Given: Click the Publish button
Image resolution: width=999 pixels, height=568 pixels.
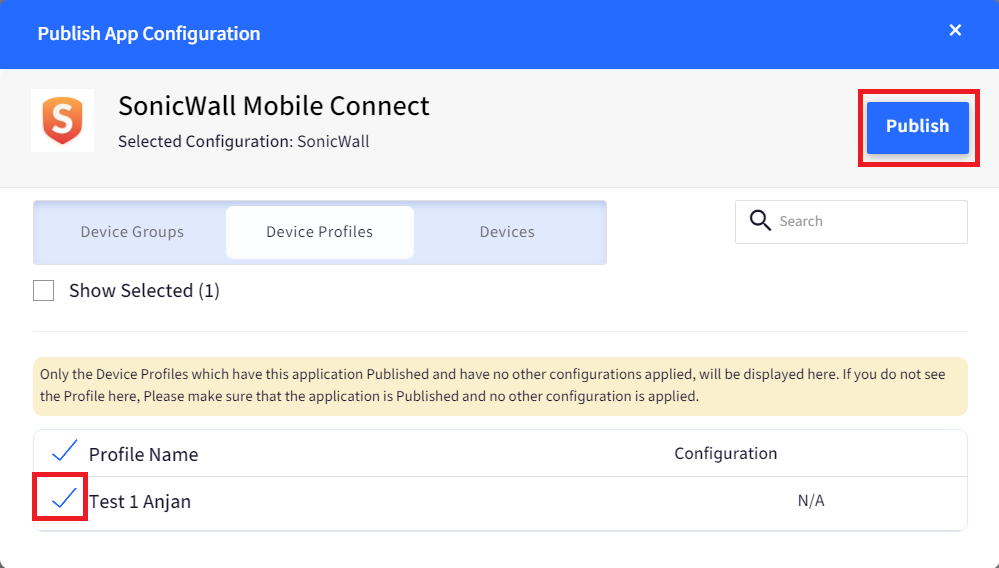Looking at the screenshot, I should (x=917, y=127).
